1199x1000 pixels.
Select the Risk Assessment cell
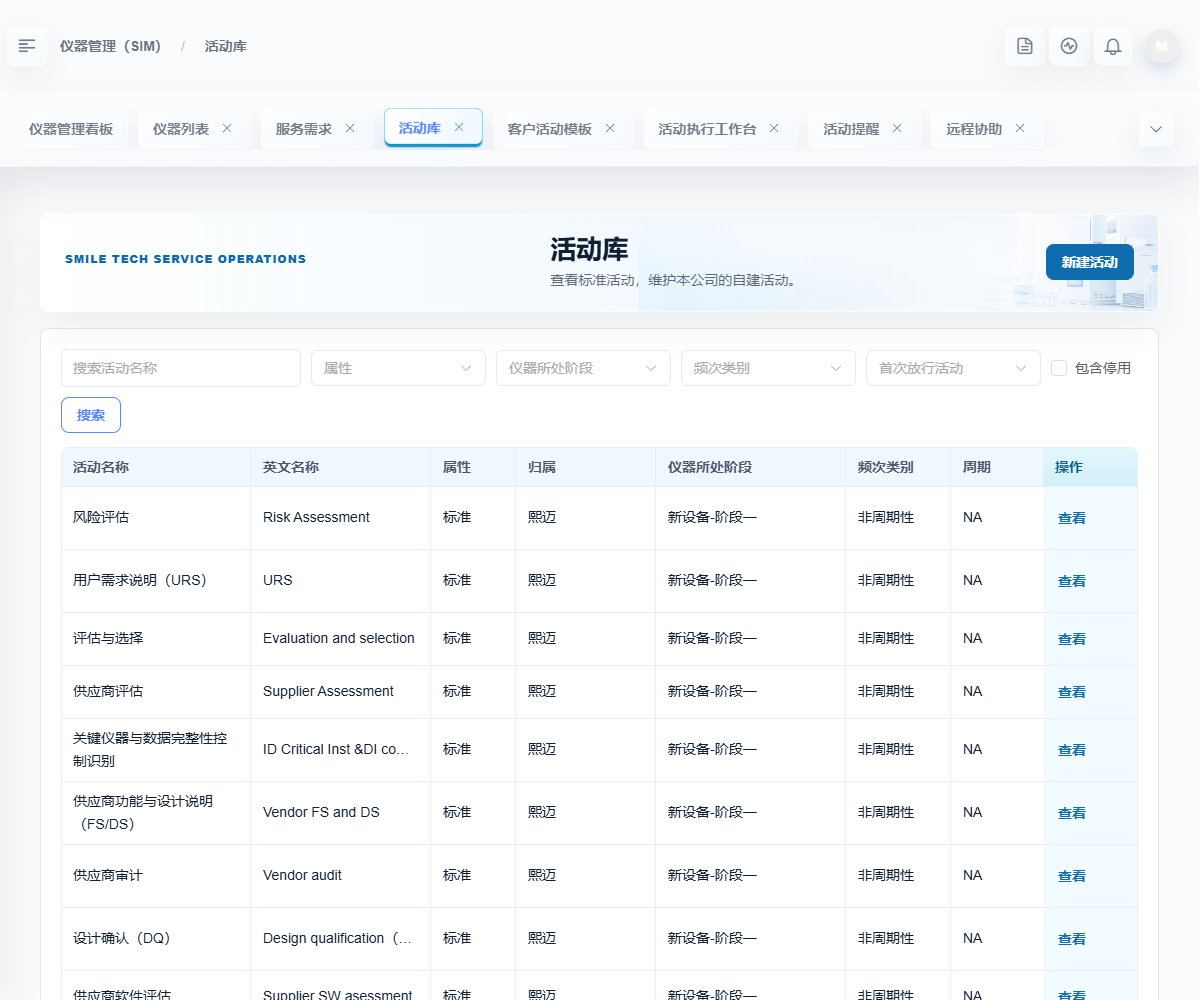pos(340,518)
